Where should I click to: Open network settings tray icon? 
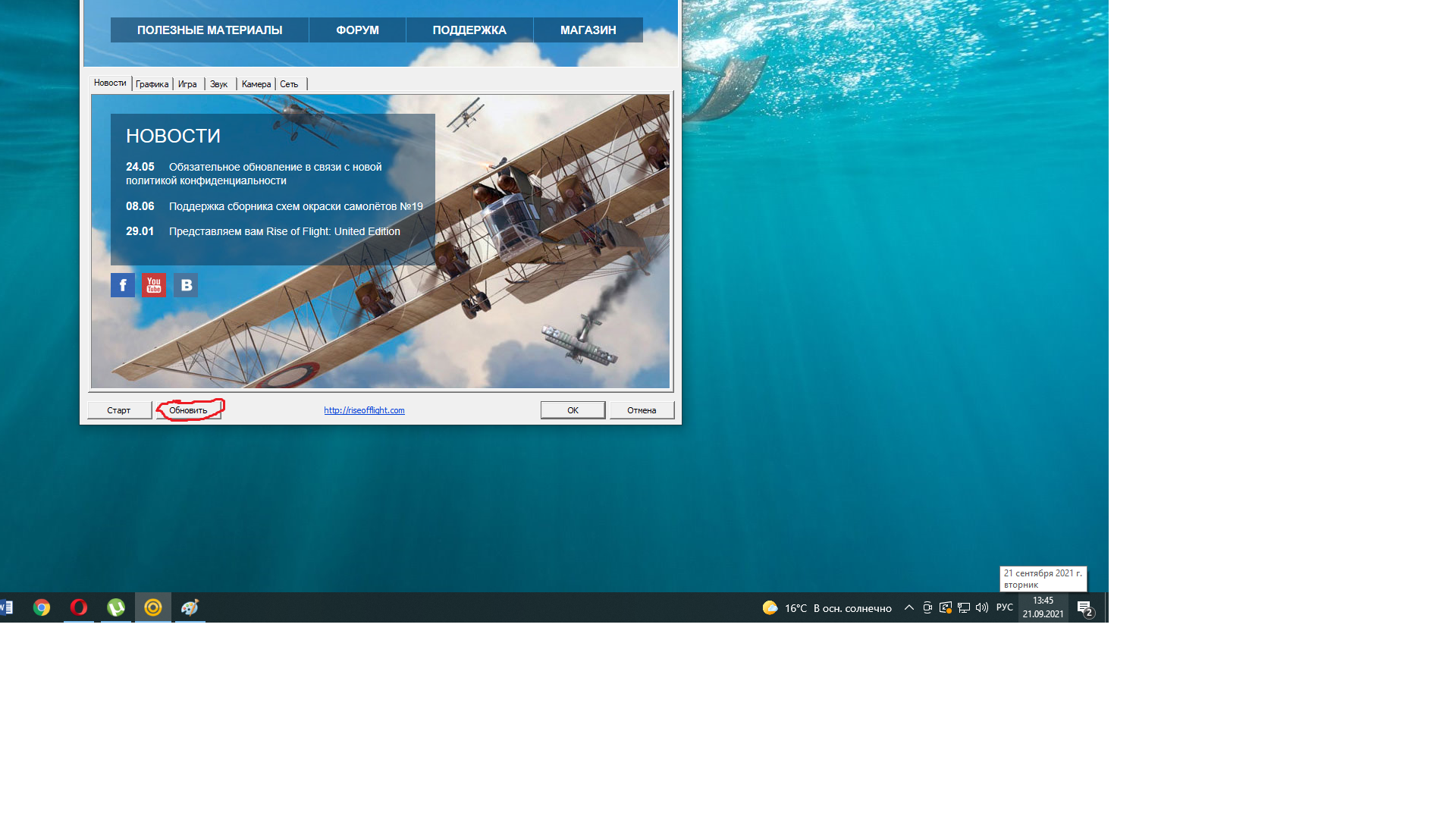coord(964,607)
